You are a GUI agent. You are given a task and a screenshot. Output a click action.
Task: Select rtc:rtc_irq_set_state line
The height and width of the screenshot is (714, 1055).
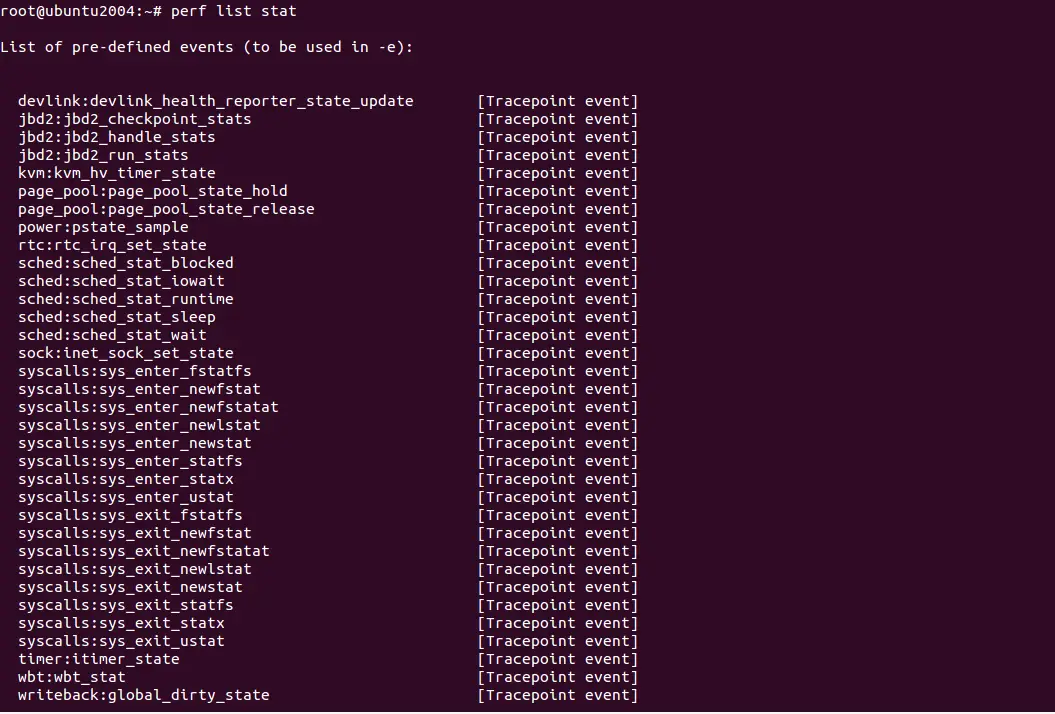(112, 245)
